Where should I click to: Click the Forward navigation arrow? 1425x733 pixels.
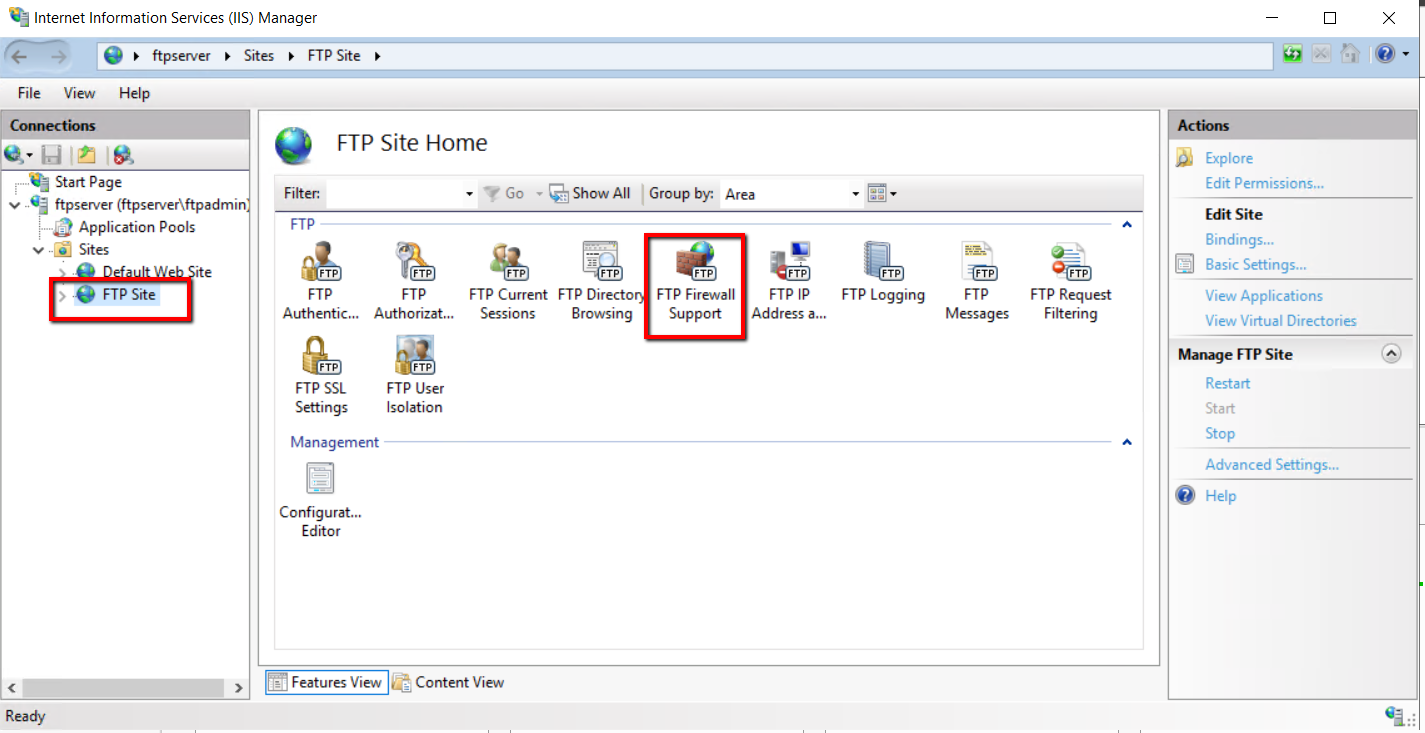(58, 56)
